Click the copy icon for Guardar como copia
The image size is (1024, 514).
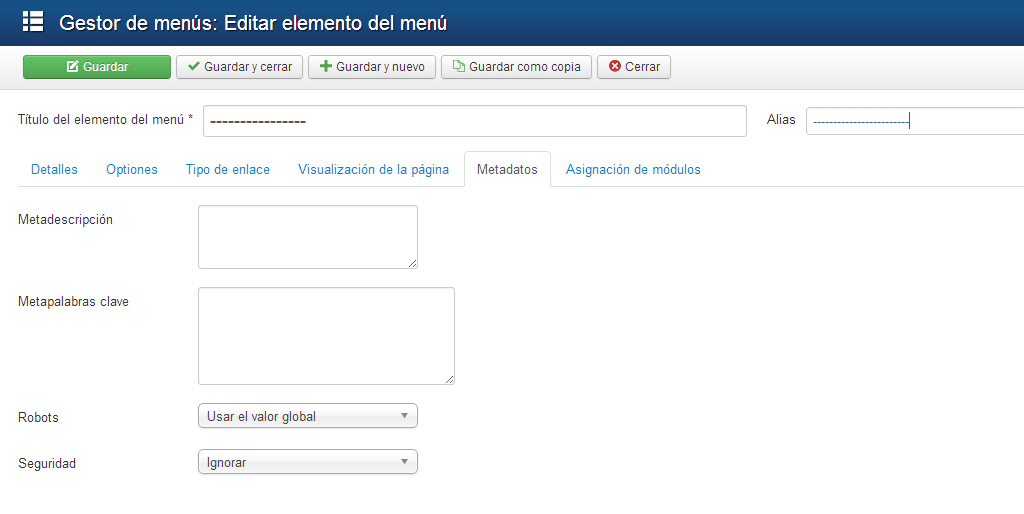point(458,67)
